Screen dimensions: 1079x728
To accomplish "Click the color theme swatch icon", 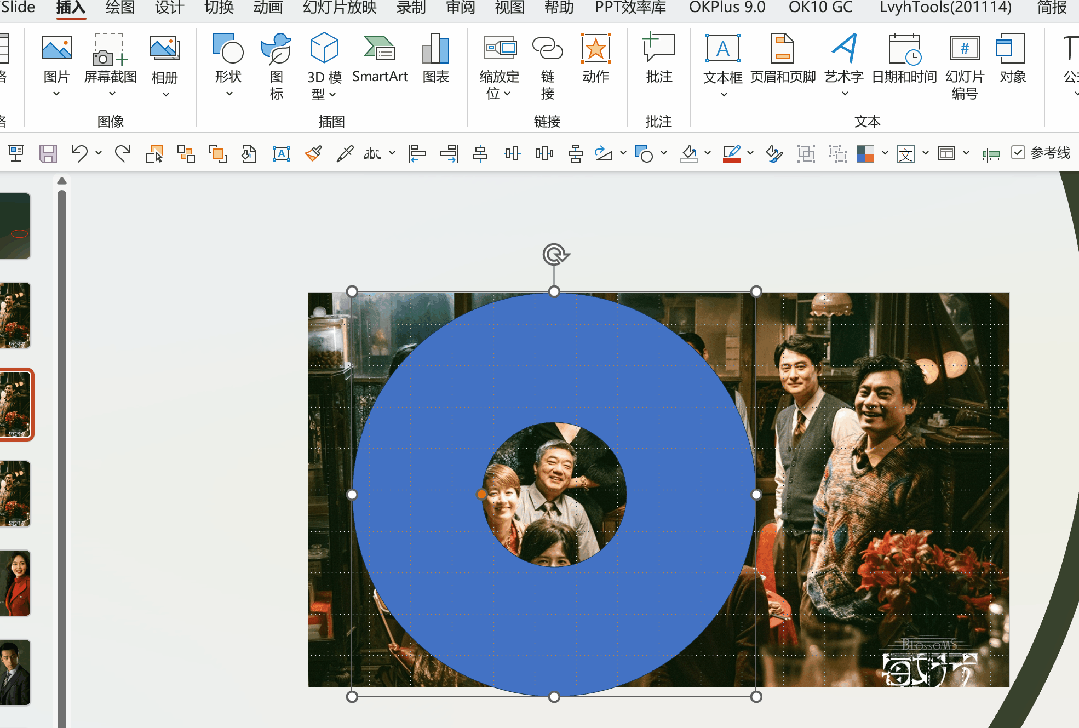I will coord(865,153).
